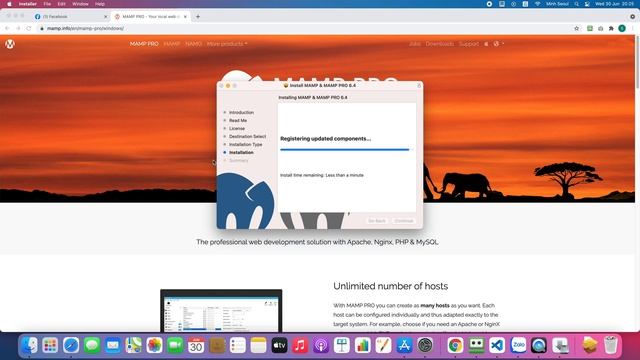Open Numbers app in the Dock
640x360 pixels.
(x=362, y=345)
